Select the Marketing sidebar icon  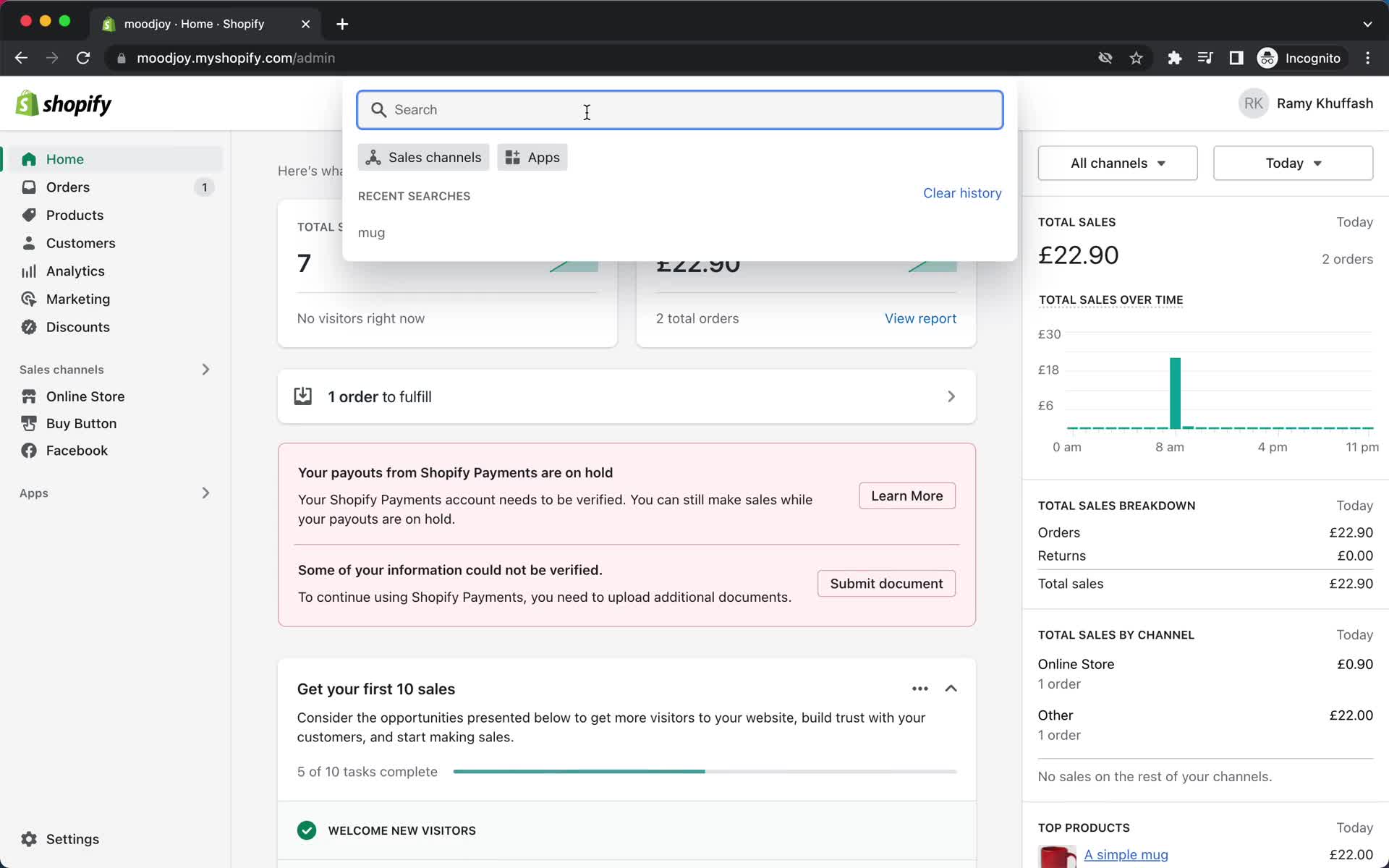[x=28, y=299]
